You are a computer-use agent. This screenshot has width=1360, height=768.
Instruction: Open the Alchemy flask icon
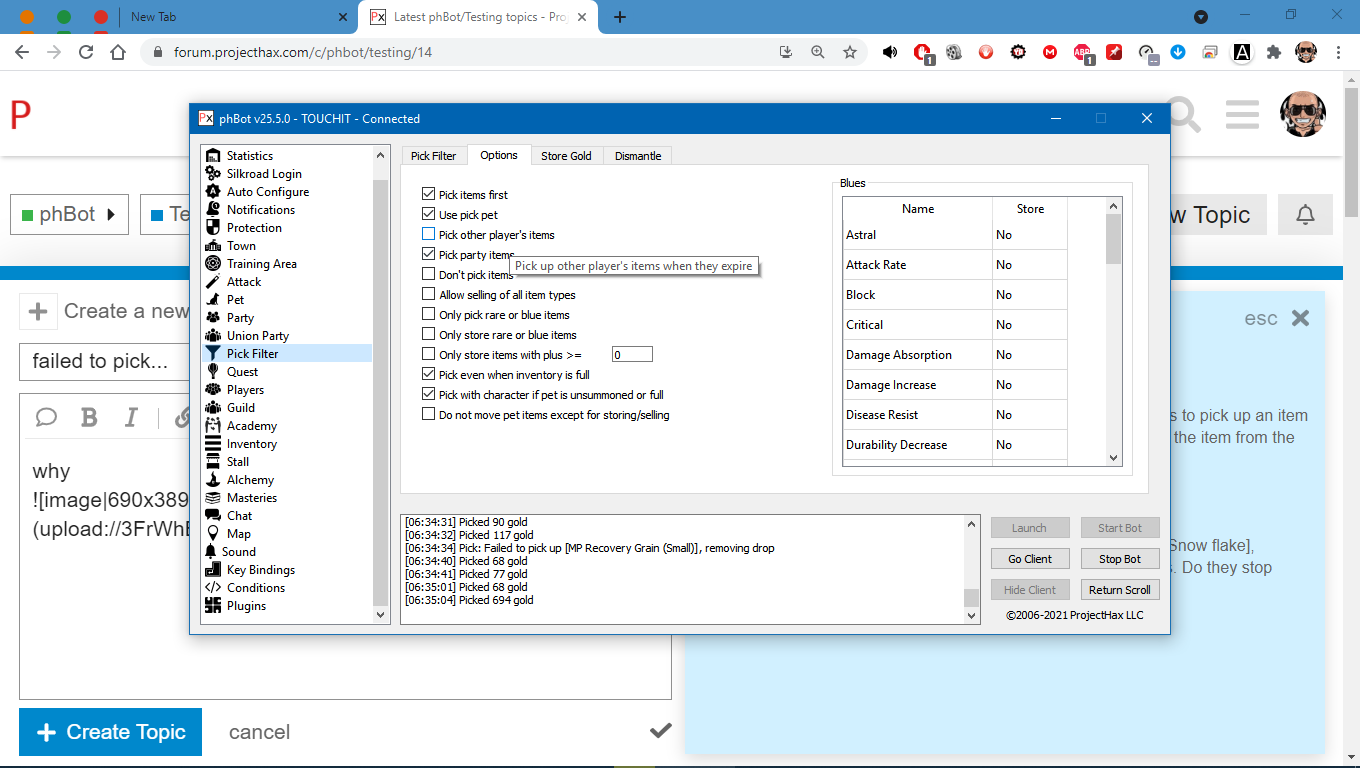(x=212, y=480)
